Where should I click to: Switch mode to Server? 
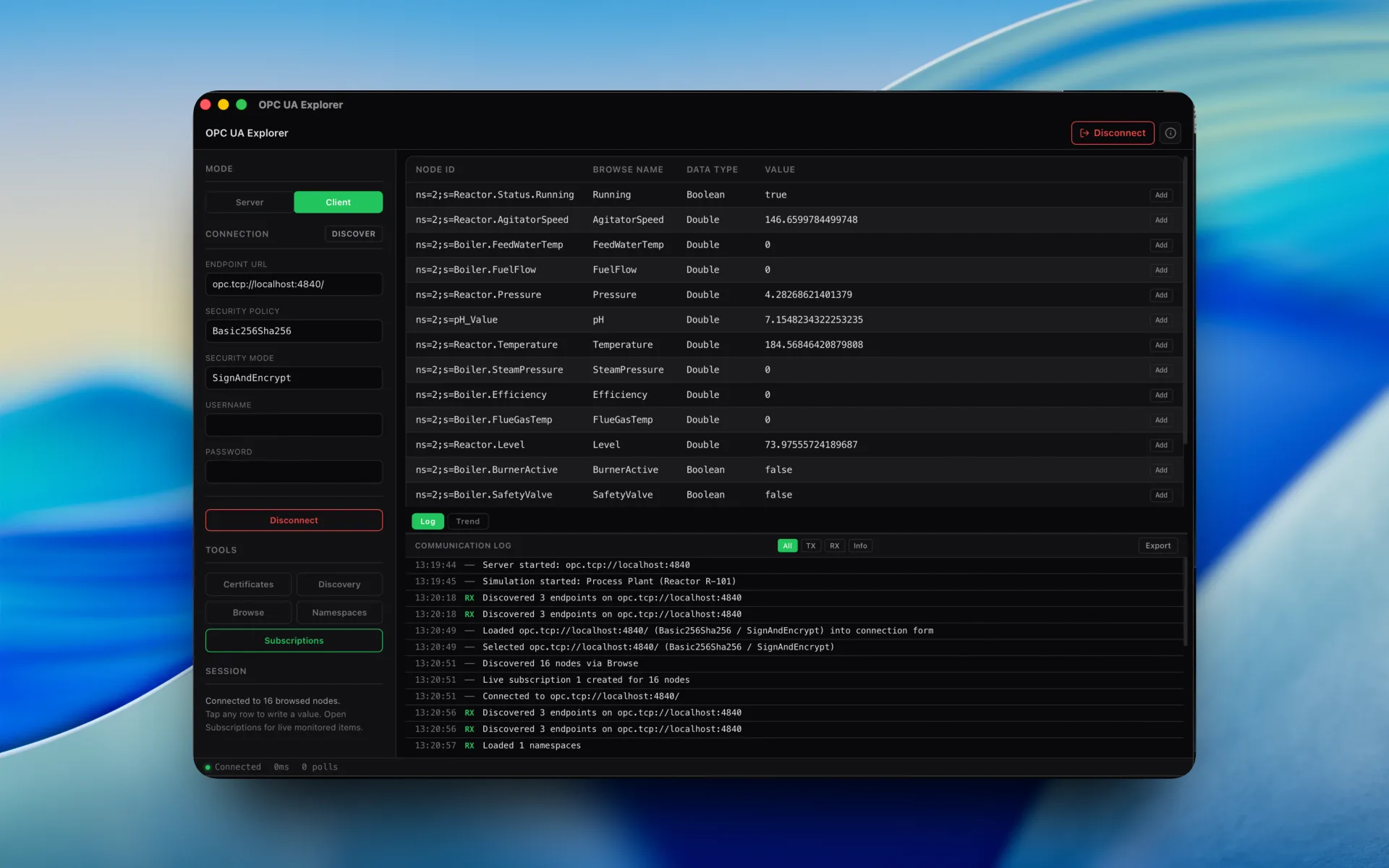tap(250, 203)
